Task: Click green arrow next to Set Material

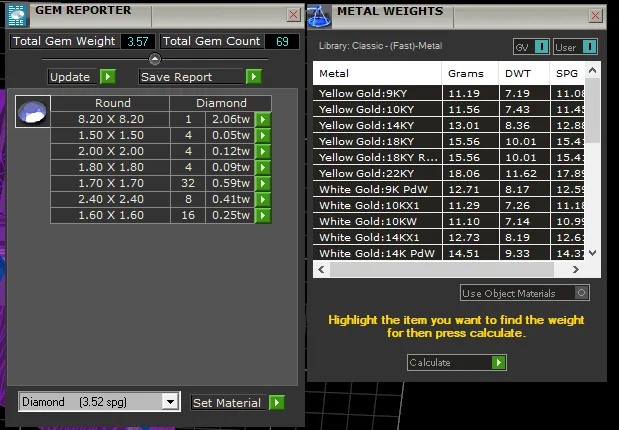Action: click(x=277, y=402)
